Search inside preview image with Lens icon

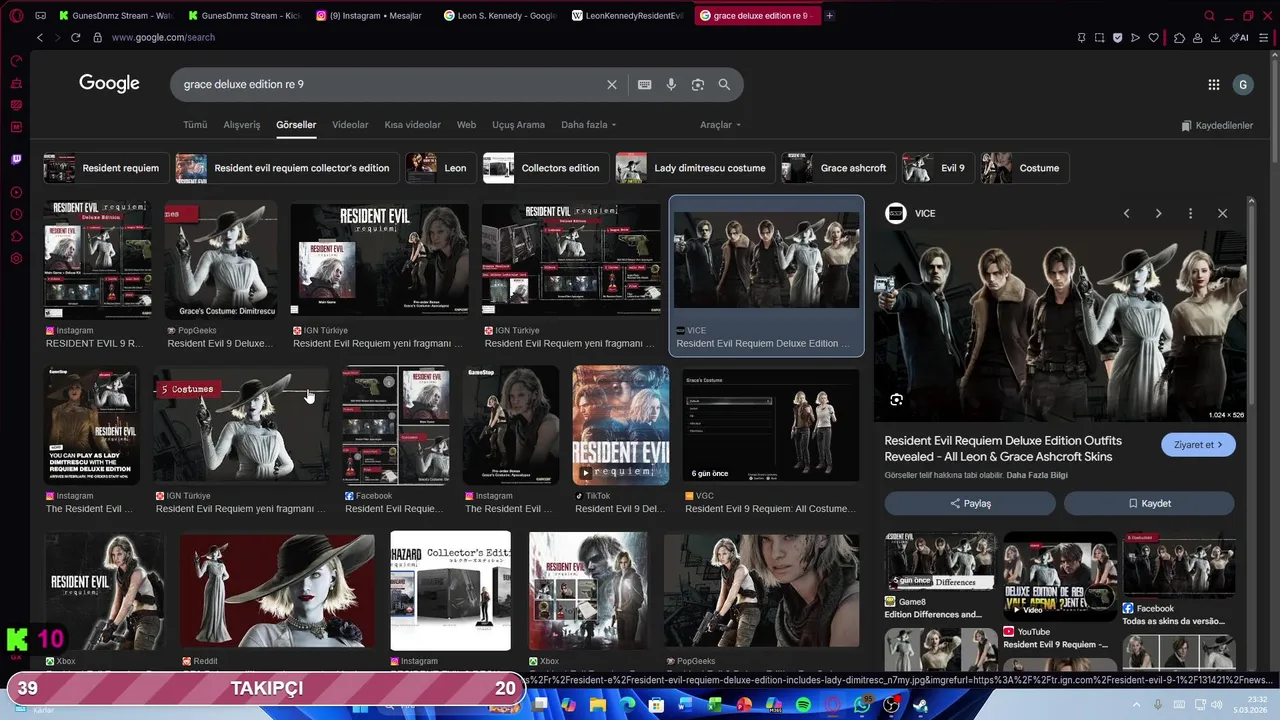coord(896,400)
